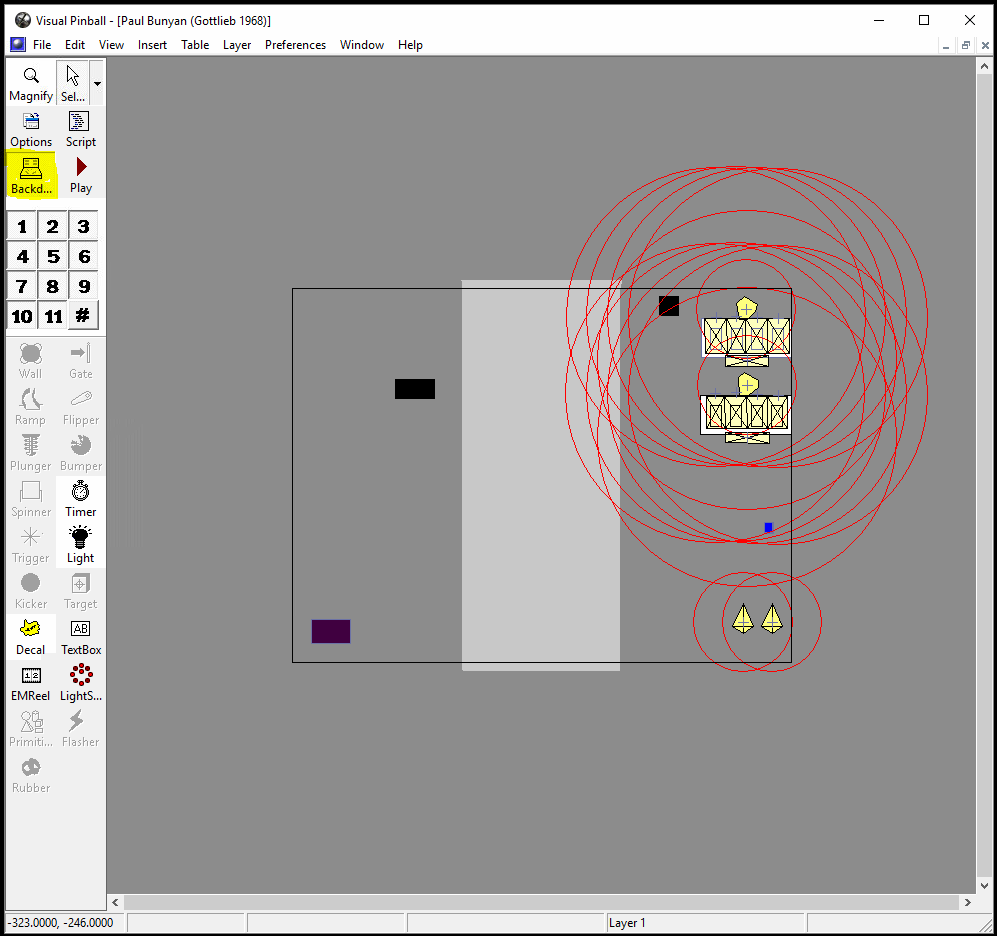Select the Magnify tool

[x=31, y=83]
